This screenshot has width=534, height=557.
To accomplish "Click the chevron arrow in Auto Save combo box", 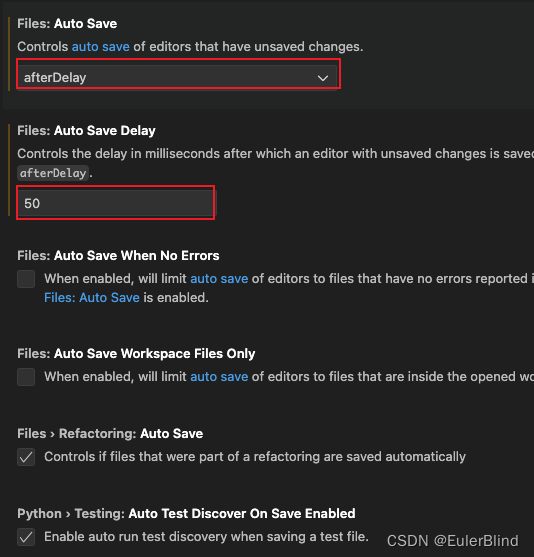I will point(323,78).
